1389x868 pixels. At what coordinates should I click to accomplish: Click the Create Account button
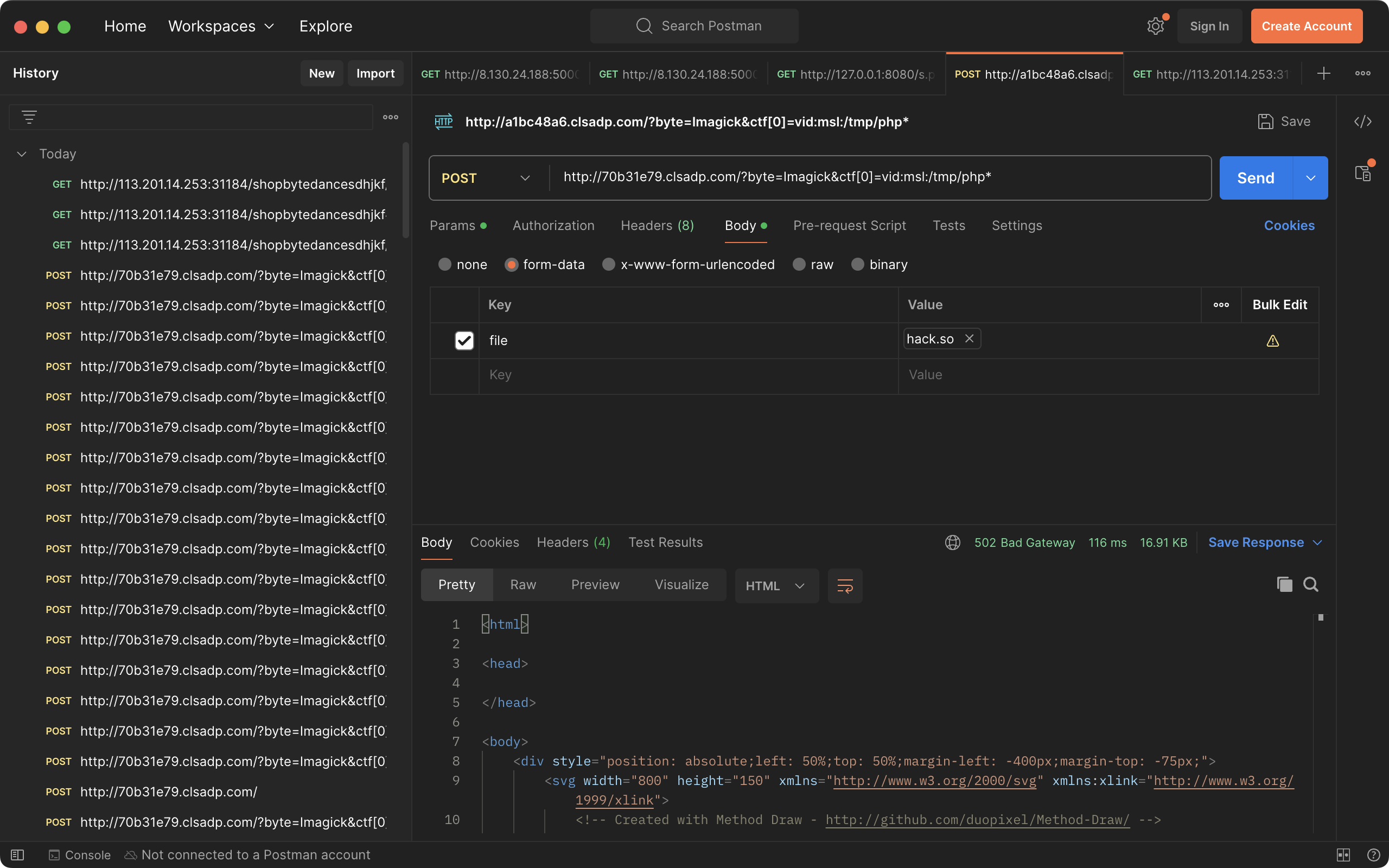(x=1307, y=26)
